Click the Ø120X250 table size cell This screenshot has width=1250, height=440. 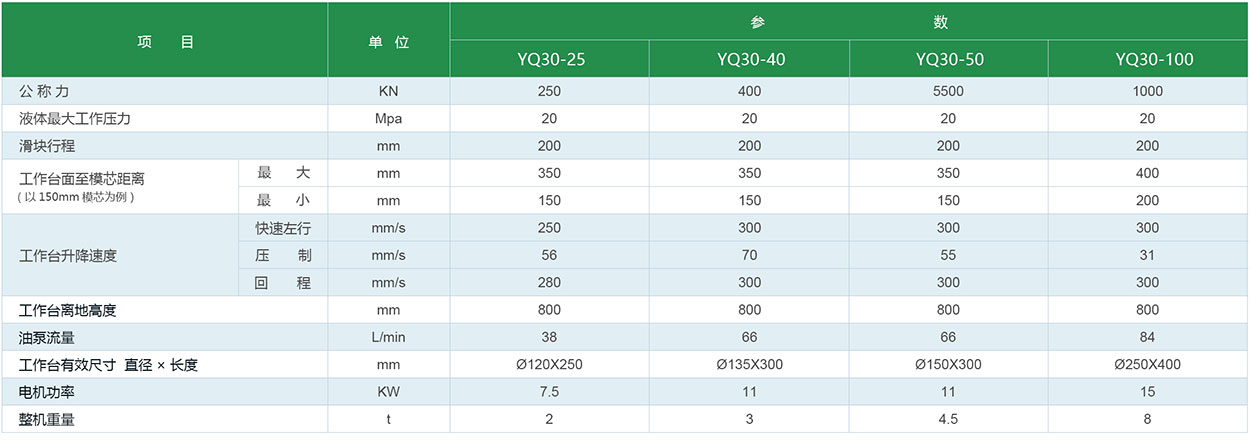549,365
